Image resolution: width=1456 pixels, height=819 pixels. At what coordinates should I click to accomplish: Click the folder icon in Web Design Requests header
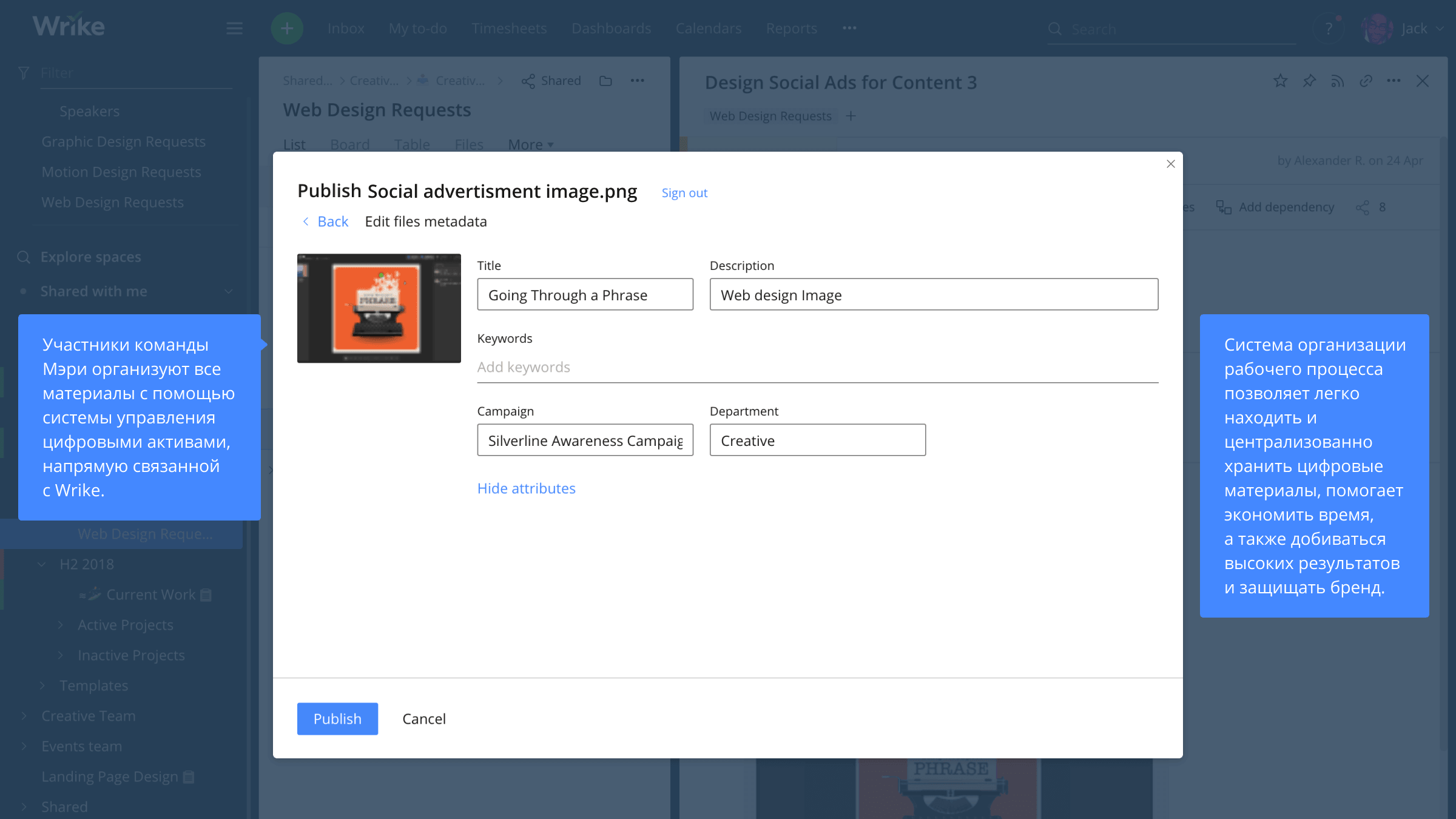pyautogui.click(x=605, y=81)
